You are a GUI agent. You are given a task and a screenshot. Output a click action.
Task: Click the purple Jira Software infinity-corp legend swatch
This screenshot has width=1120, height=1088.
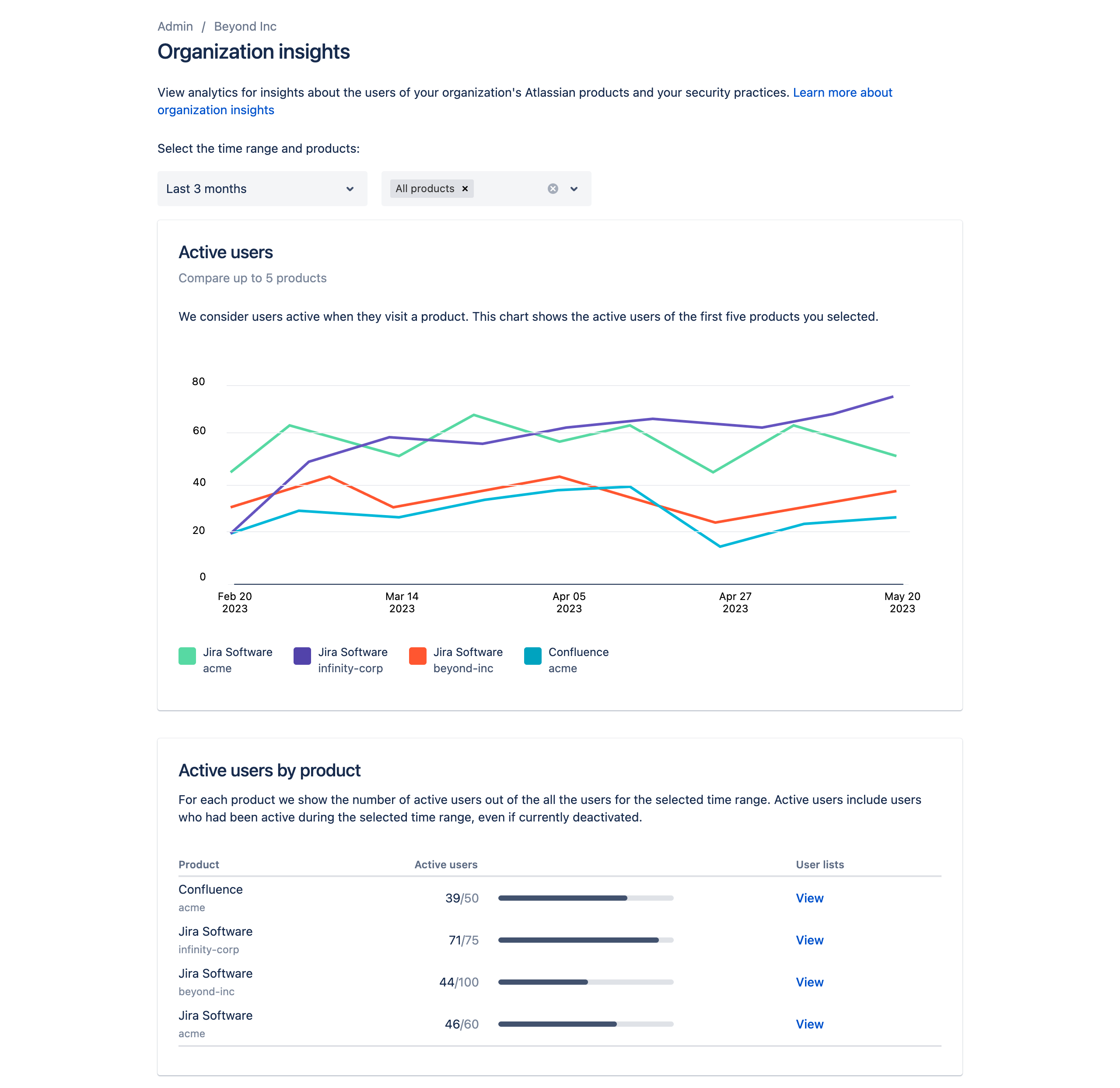(302, 656)
